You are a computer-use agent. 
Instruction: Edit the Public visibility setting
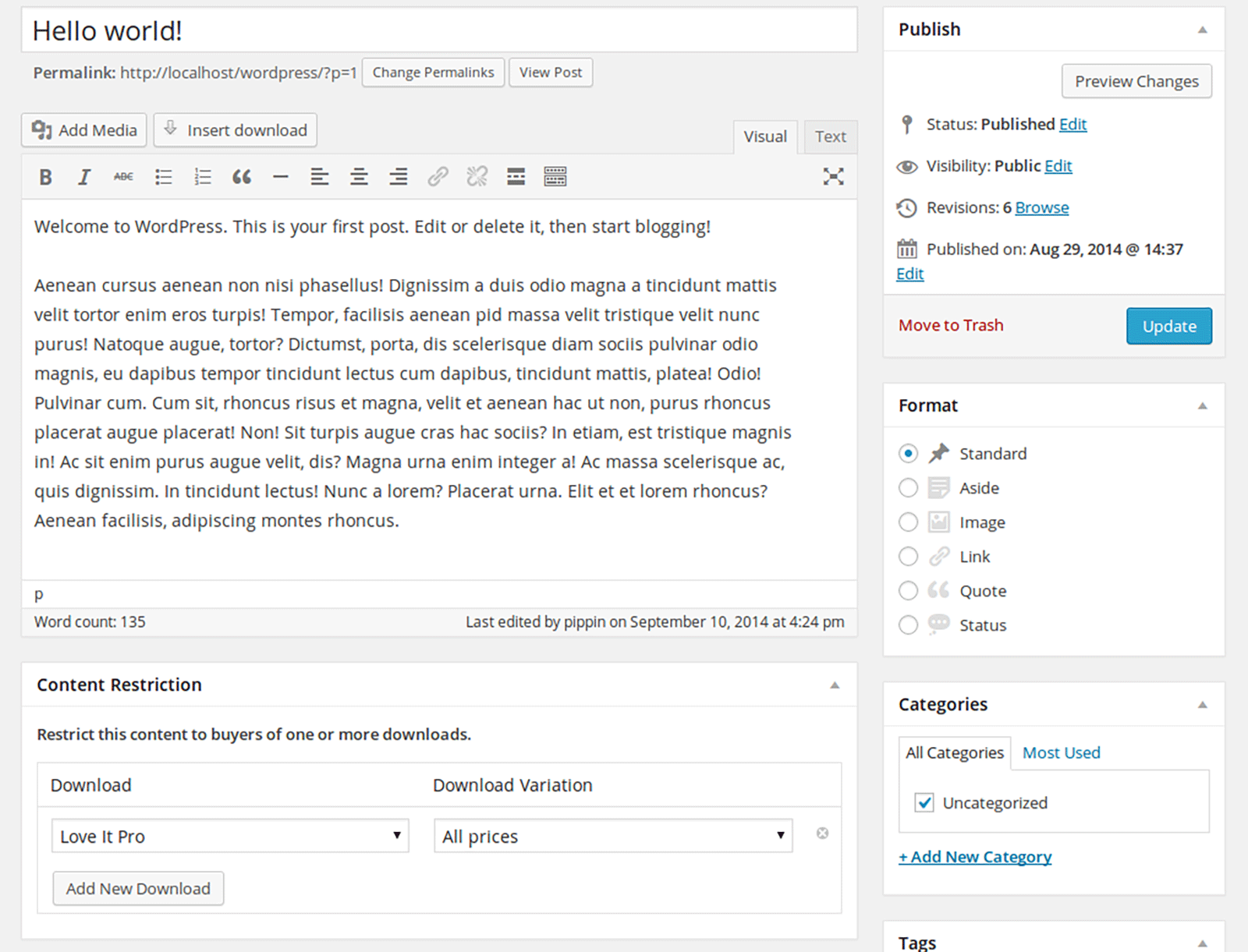1058,166
